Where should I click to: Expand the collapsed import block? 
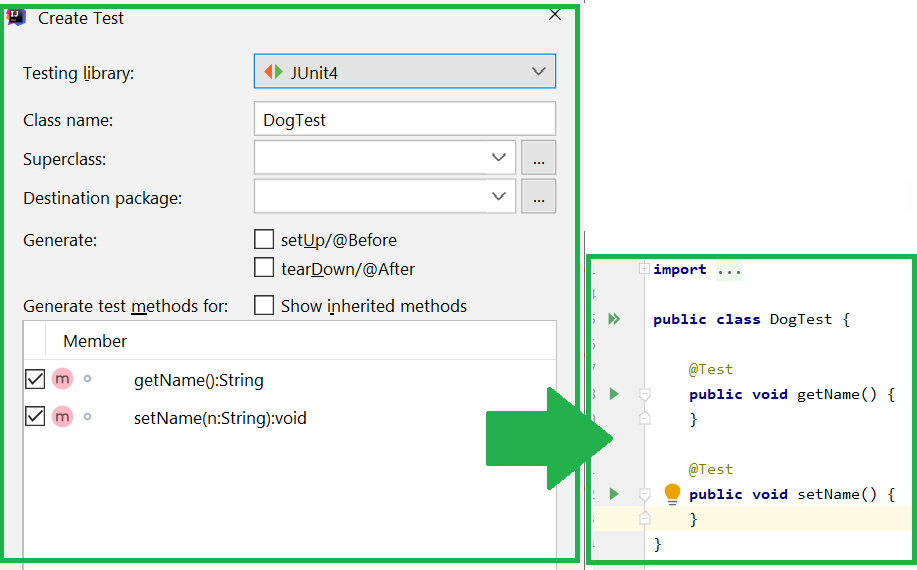click(645, 270)
